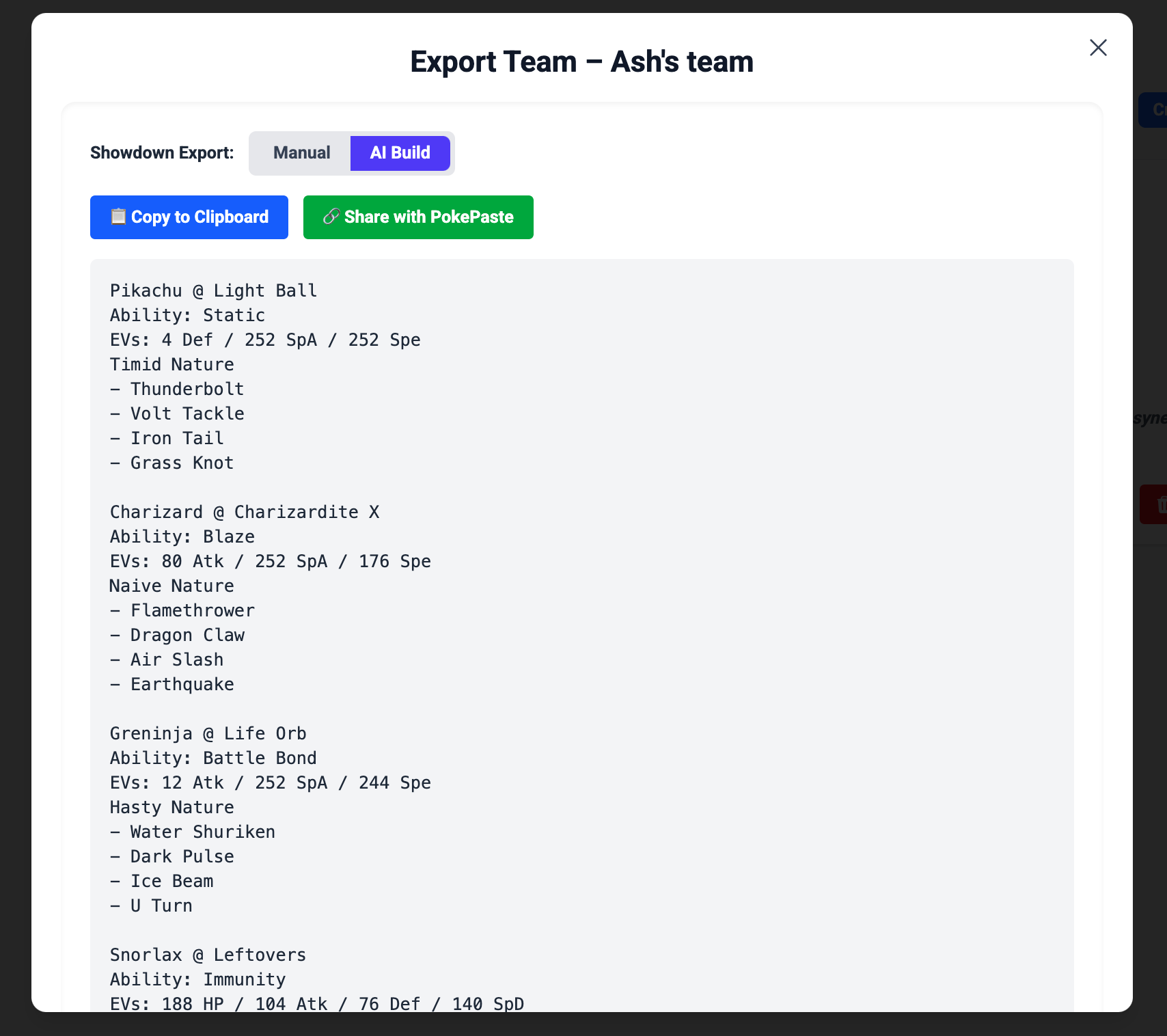The height and width of the screenshot is (1036, 1167).
Task: Click the chain-link icon beside Share with PokePaste
Action: tap(331, 217)
